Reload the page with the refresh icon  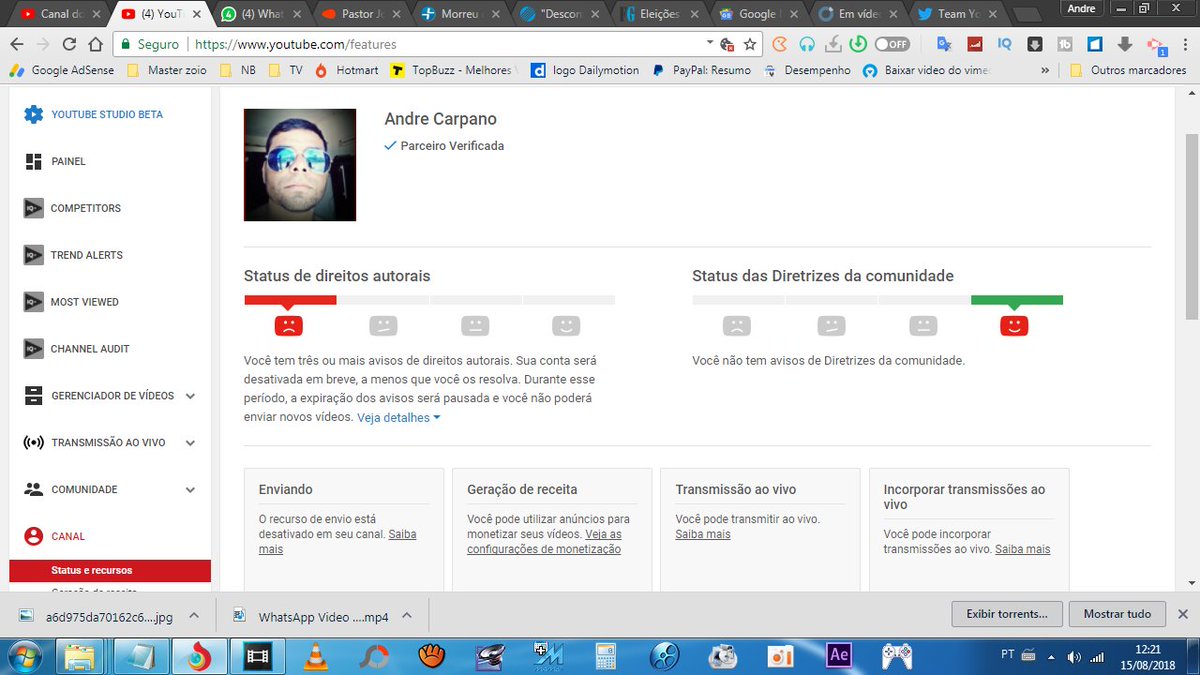click(x=69, y=44)
